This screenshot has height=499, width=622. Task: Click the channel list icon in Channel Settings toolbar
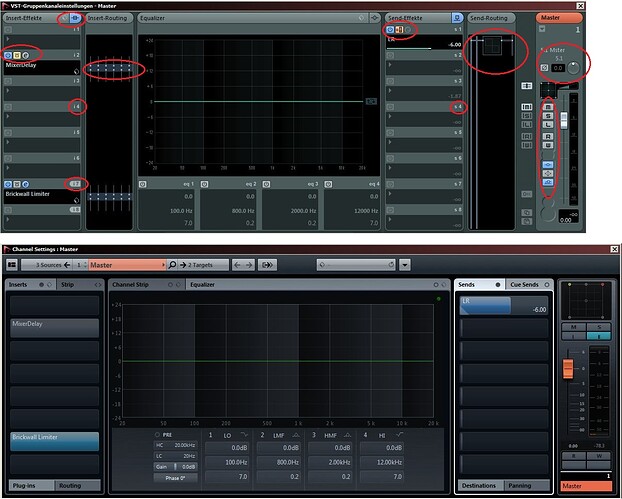click(12, 265)
